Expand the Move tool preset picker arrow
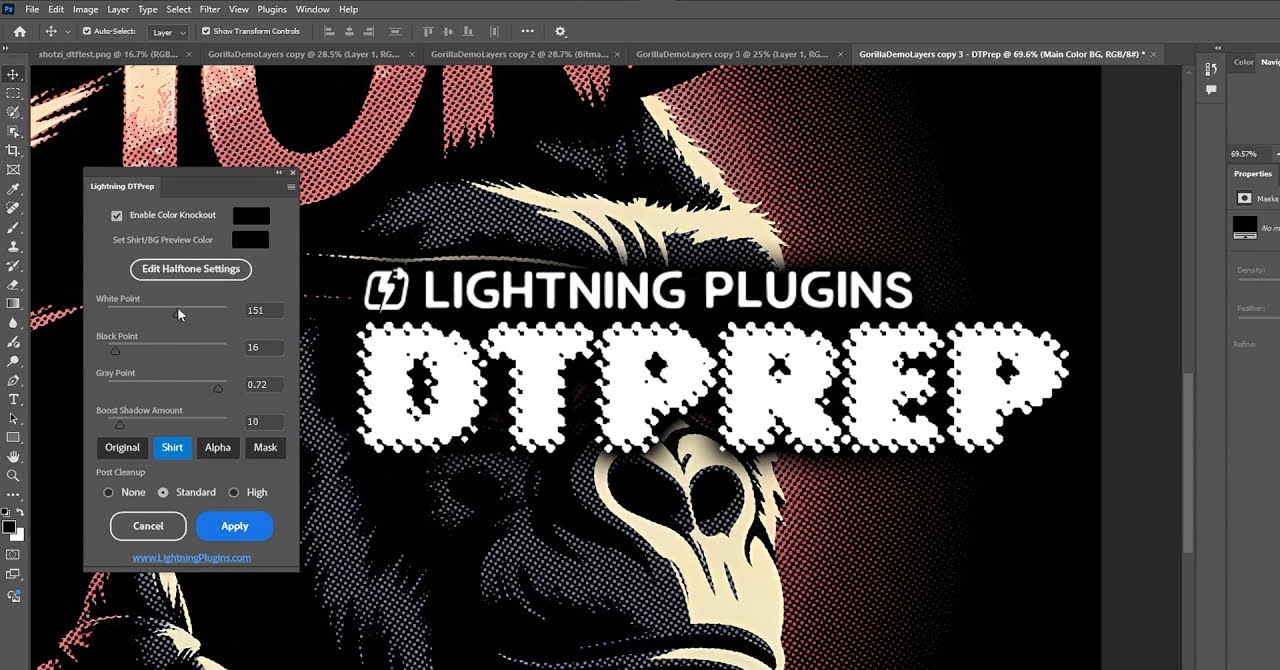 [x=67, y=33]
